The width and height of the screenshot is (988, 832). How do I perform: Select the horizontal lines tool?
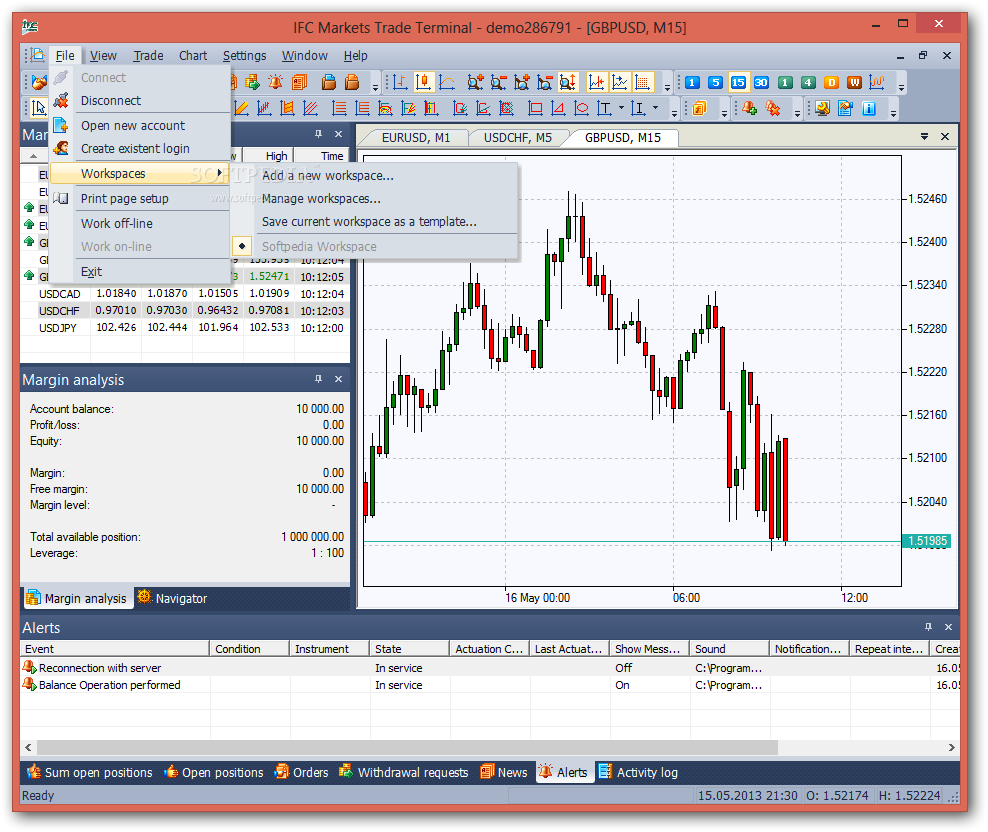[339, 108]
